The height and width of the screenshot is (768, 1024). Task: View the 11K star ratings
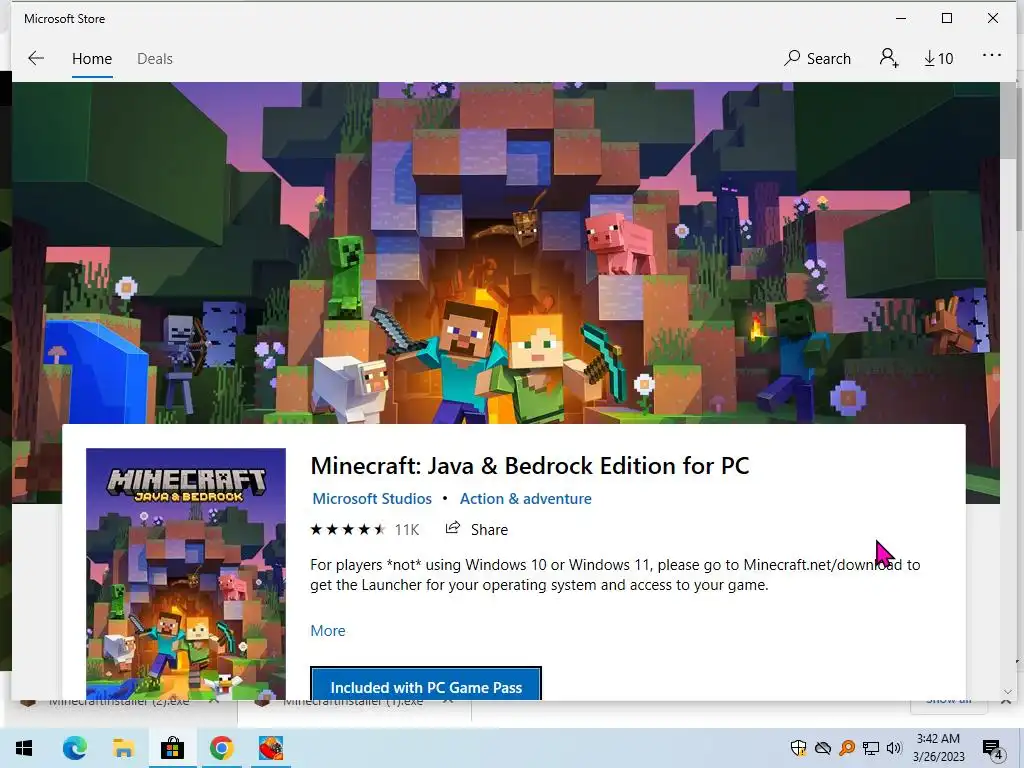point(364,530)
